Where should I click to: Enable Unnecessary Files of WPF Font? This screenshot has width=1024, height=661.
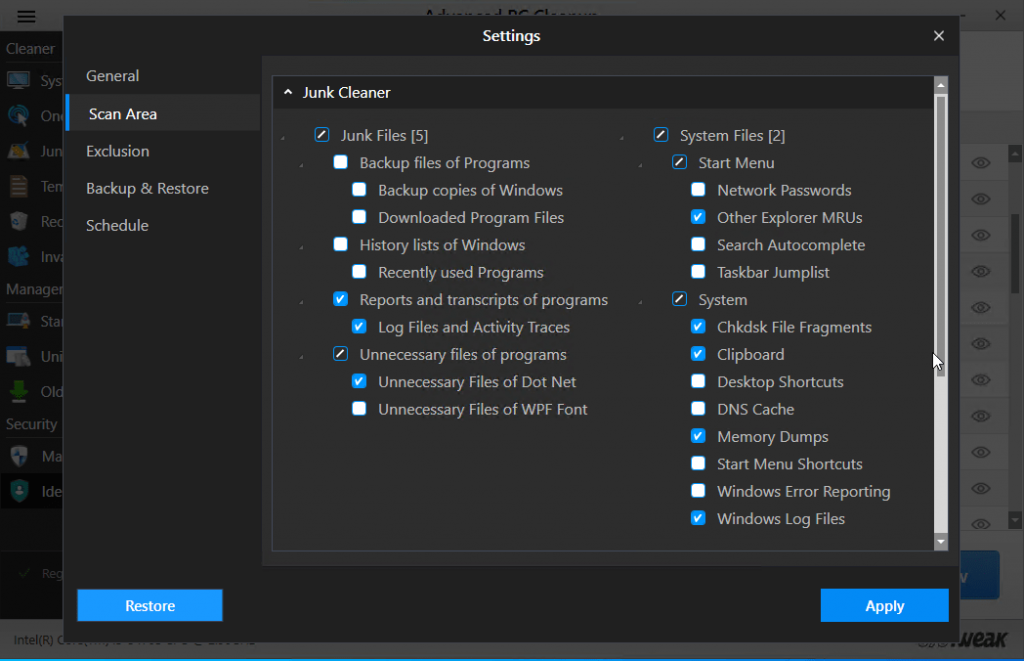[x=359, y=408]
